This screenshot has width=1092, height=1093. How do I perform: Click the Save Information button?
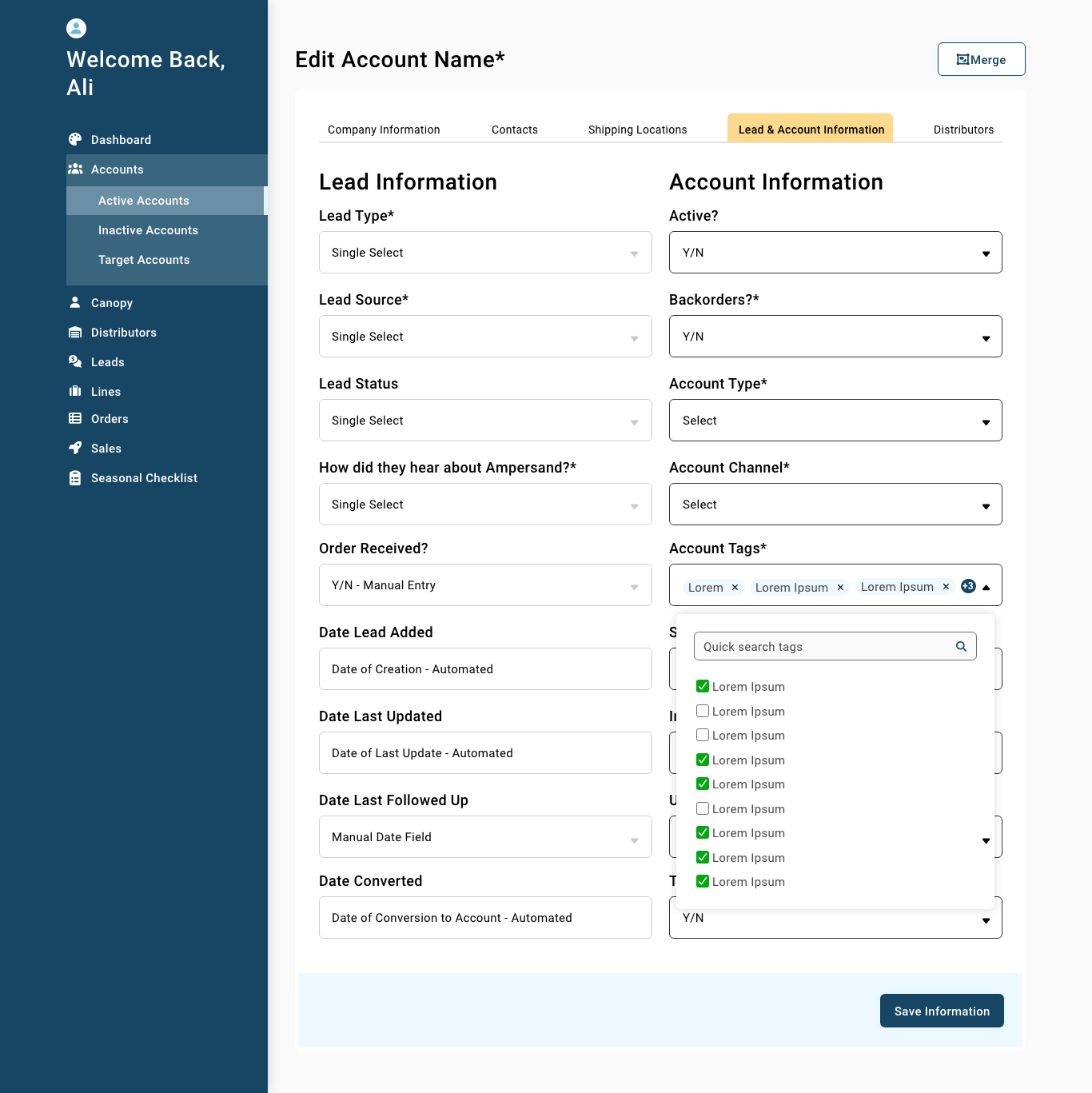click(x=942, y=1011)
